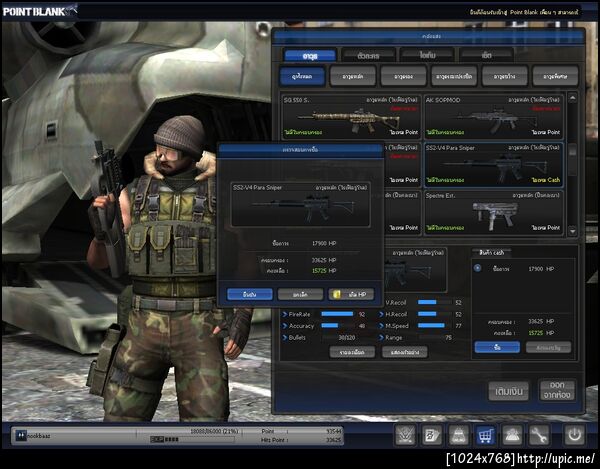Click the Hits Point value in status bar

(333, 440)
